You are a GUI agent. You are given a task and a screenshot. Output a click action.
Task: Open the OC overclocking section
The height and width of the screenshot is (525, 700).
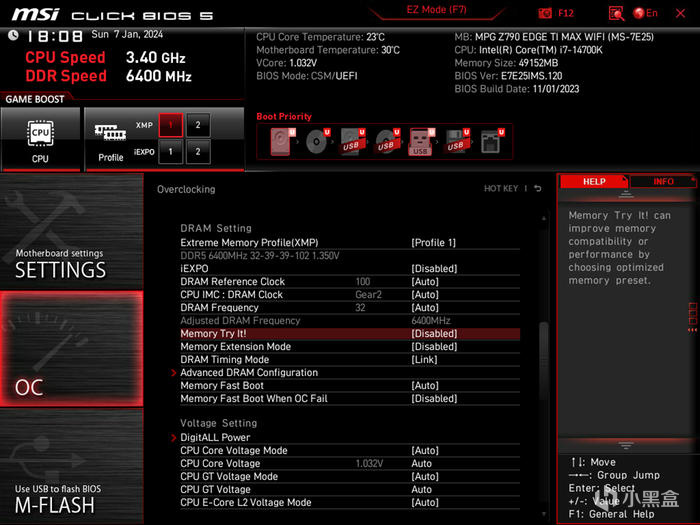[71, 349]
